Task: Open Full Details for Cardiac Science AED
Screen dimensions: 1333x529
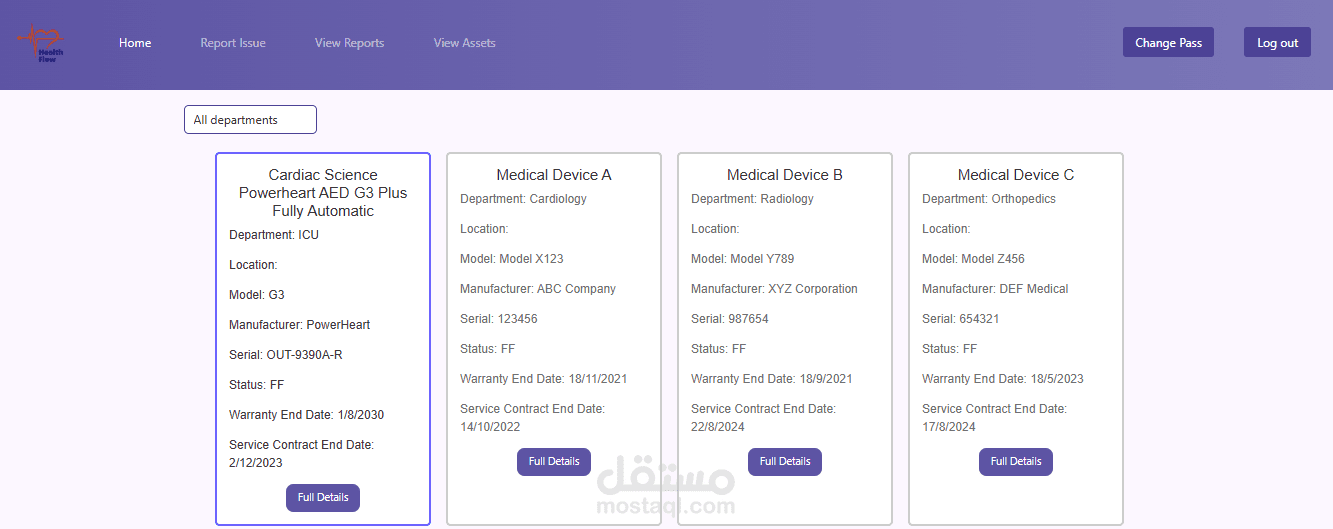Action: [x=323, y=498]
